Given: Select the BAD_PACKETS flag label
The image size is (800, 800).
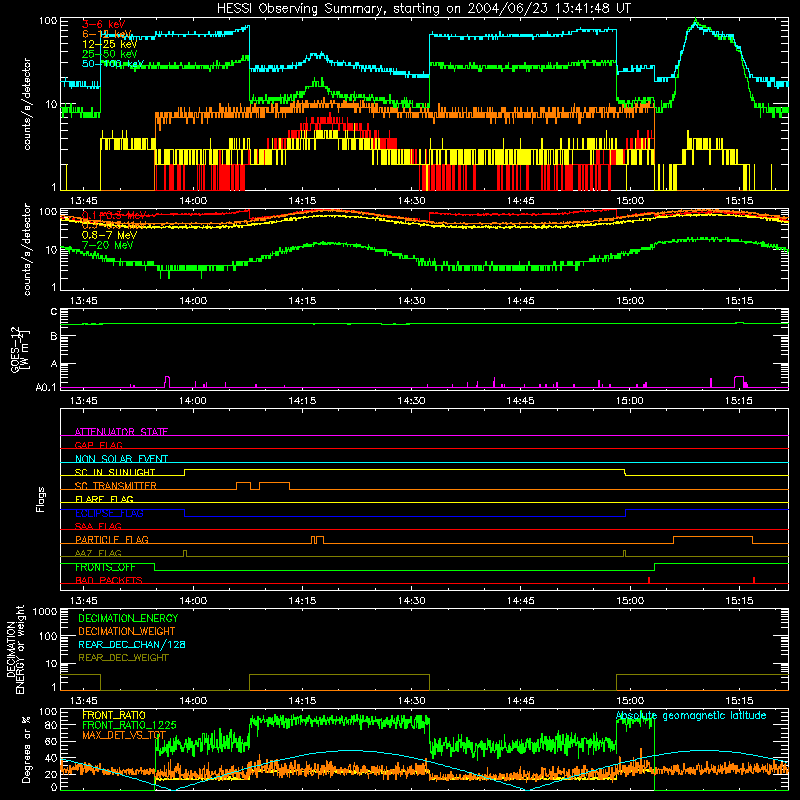Looking at the screenshot, I should pos(109,581).
